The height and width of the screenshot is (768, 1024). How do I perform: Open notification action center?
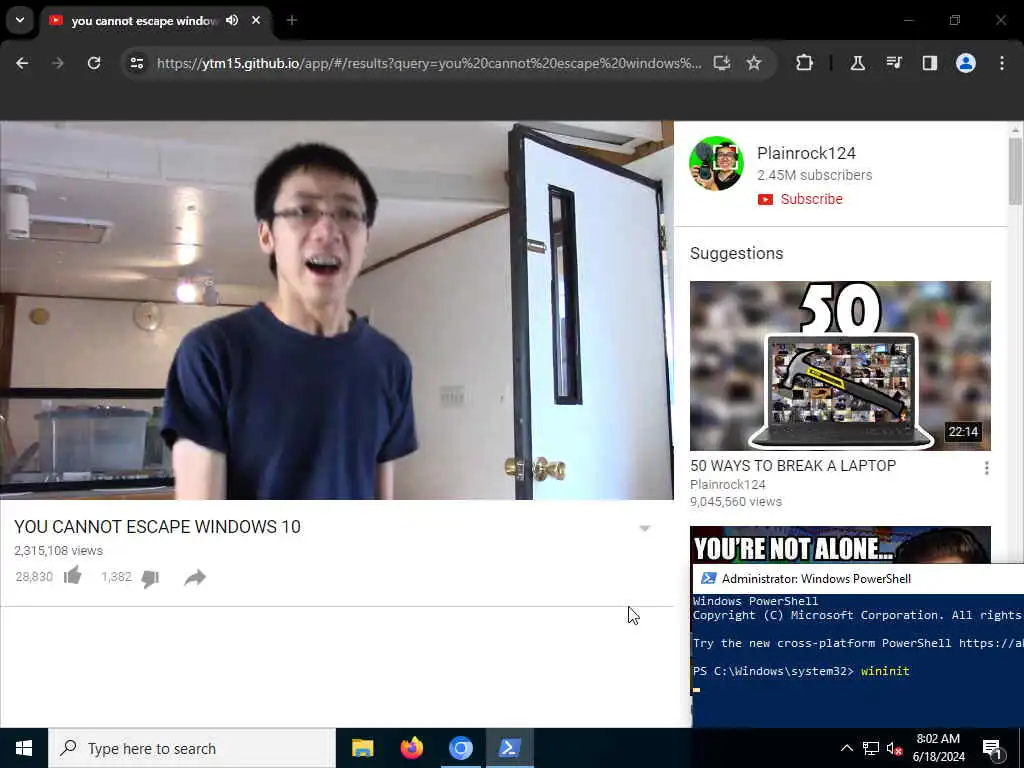pos(993,748)
